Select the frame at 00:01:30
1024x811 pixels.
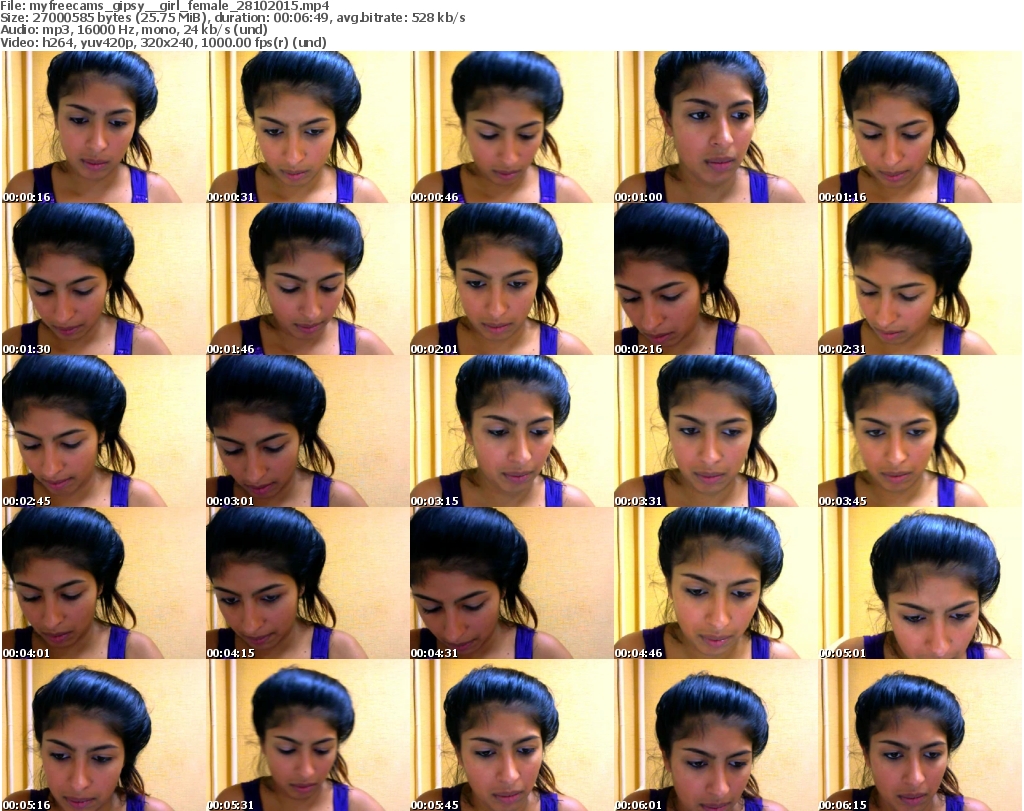pyautogui.click(x=104, y=279)
